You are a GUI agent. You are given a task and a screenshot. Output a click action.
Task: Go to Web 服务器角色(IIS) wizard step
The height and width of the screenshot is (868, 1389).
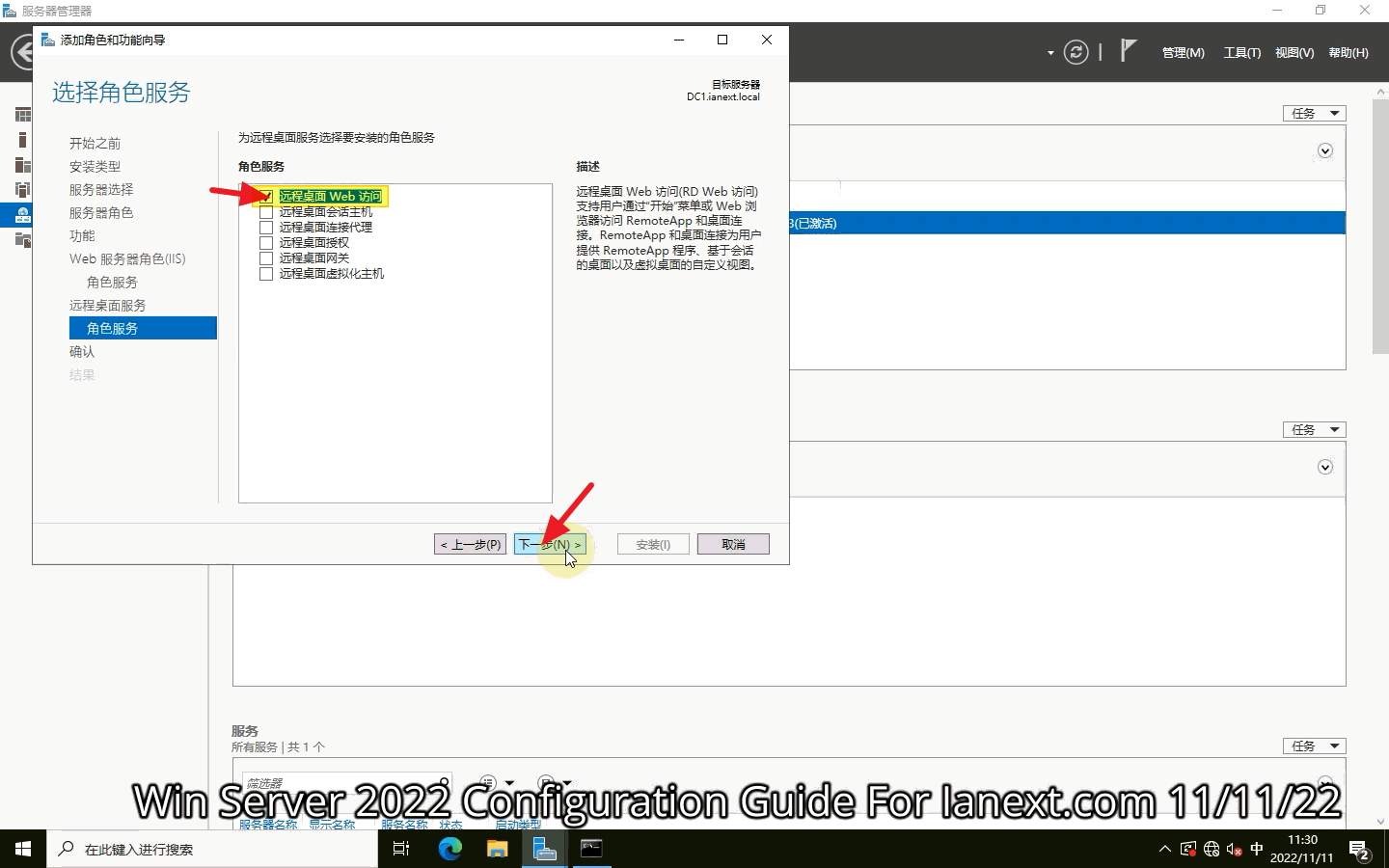(x=127, y=258)
